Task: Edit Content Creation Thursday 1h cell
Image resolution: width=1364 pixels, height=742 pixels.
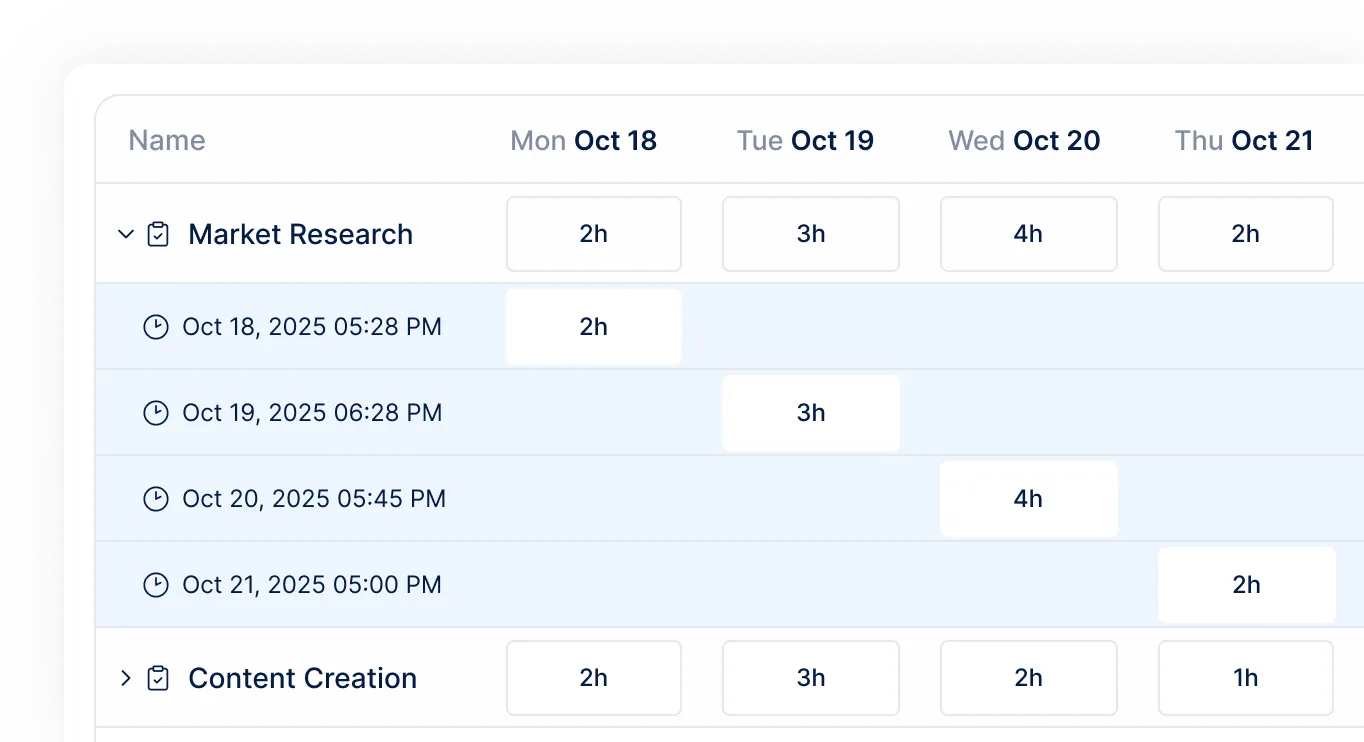Action: (x=1246, y=678)
